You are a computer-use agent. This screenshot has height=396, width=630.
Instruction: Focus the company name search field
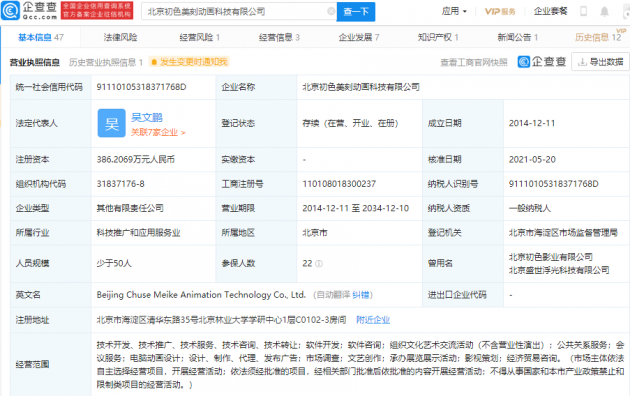pos(239,12)
